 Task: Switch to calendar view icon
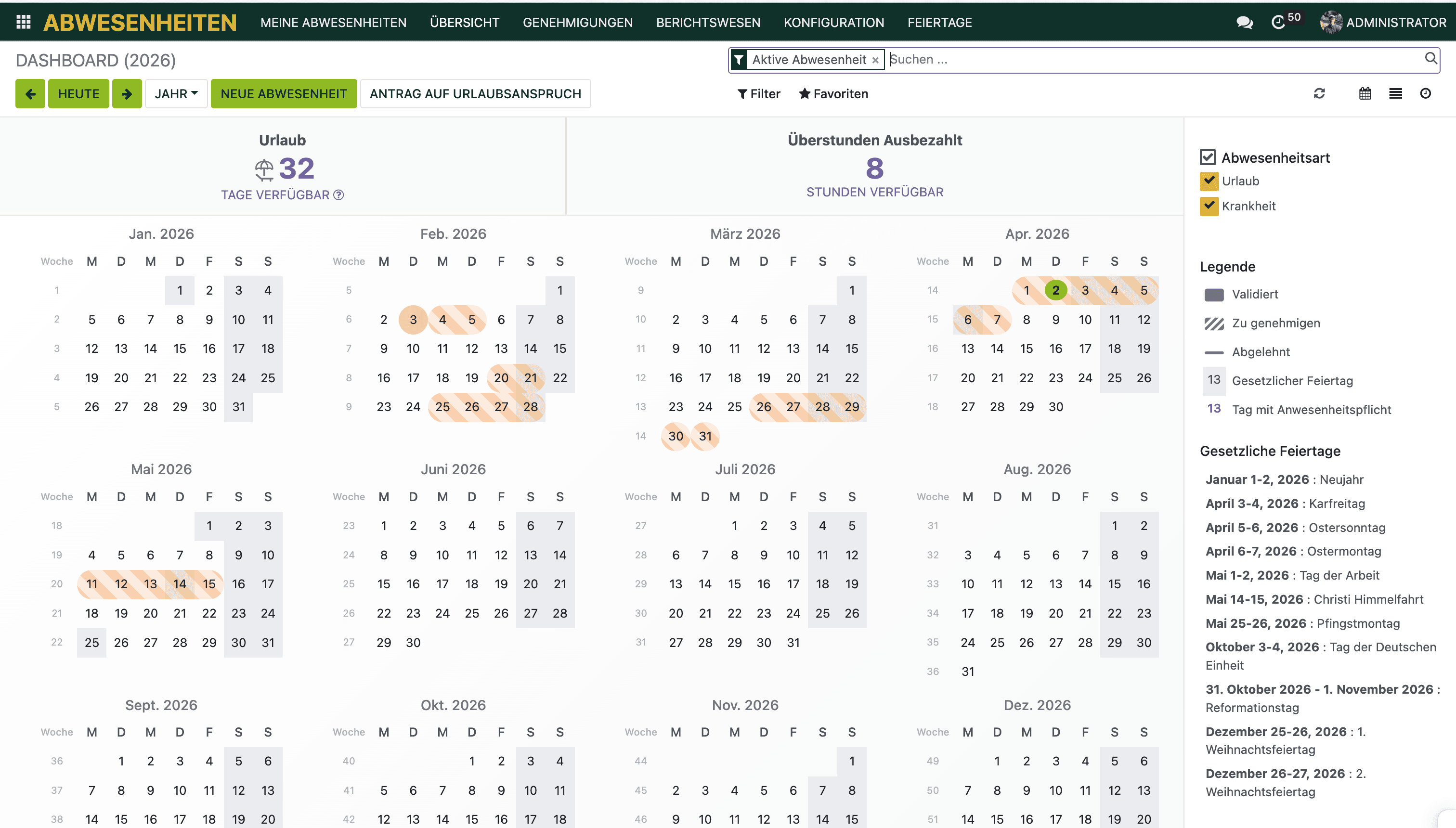(x=1365, y=94)
